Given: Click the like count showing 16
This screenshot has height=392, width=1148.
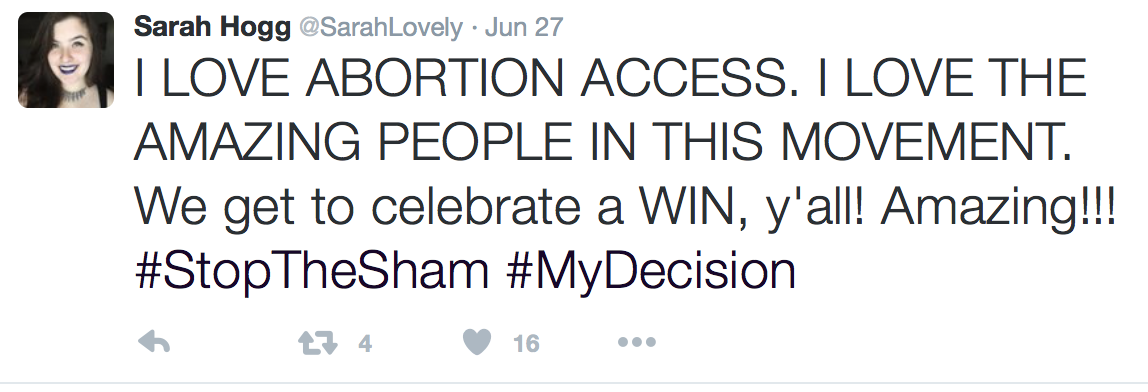Looking at the screenshot, I should click(x=526, y=343).
